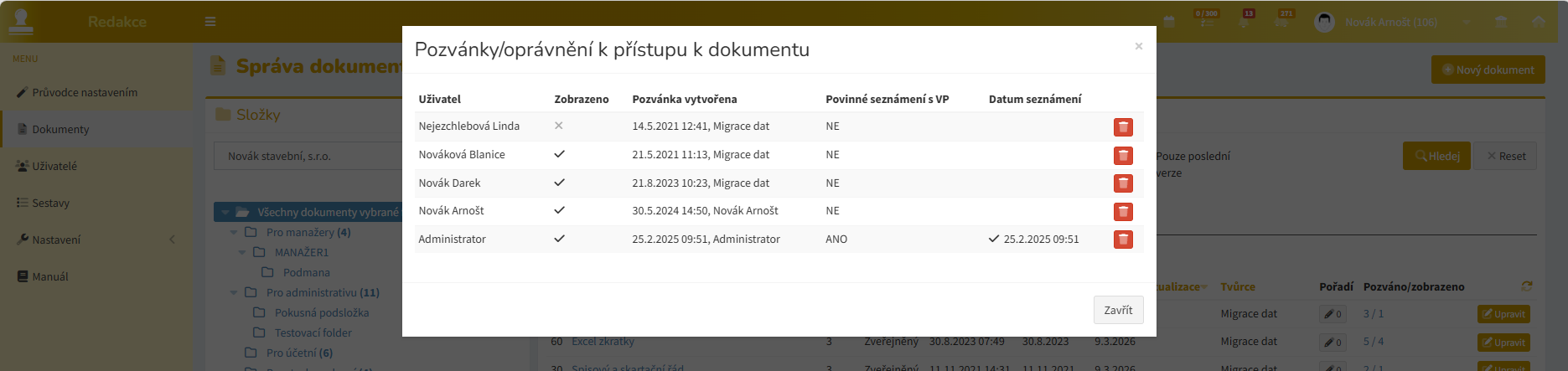Select the 'Nejezchlebová Linda' user cell
Viewport: 1568px width, 371px height.
click(469, 126)
